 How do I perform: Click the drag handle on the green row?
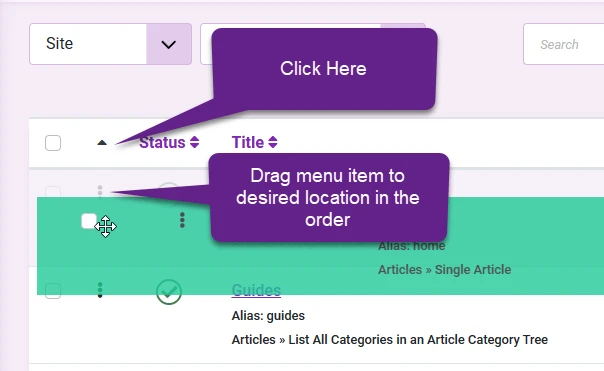(x=182, y=220)
